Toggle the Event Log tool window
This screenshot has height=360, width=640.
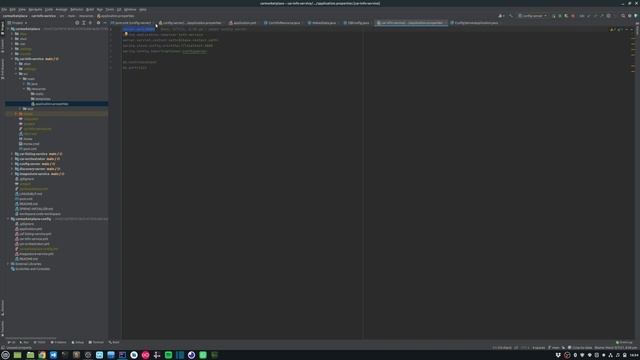(624, 342)
